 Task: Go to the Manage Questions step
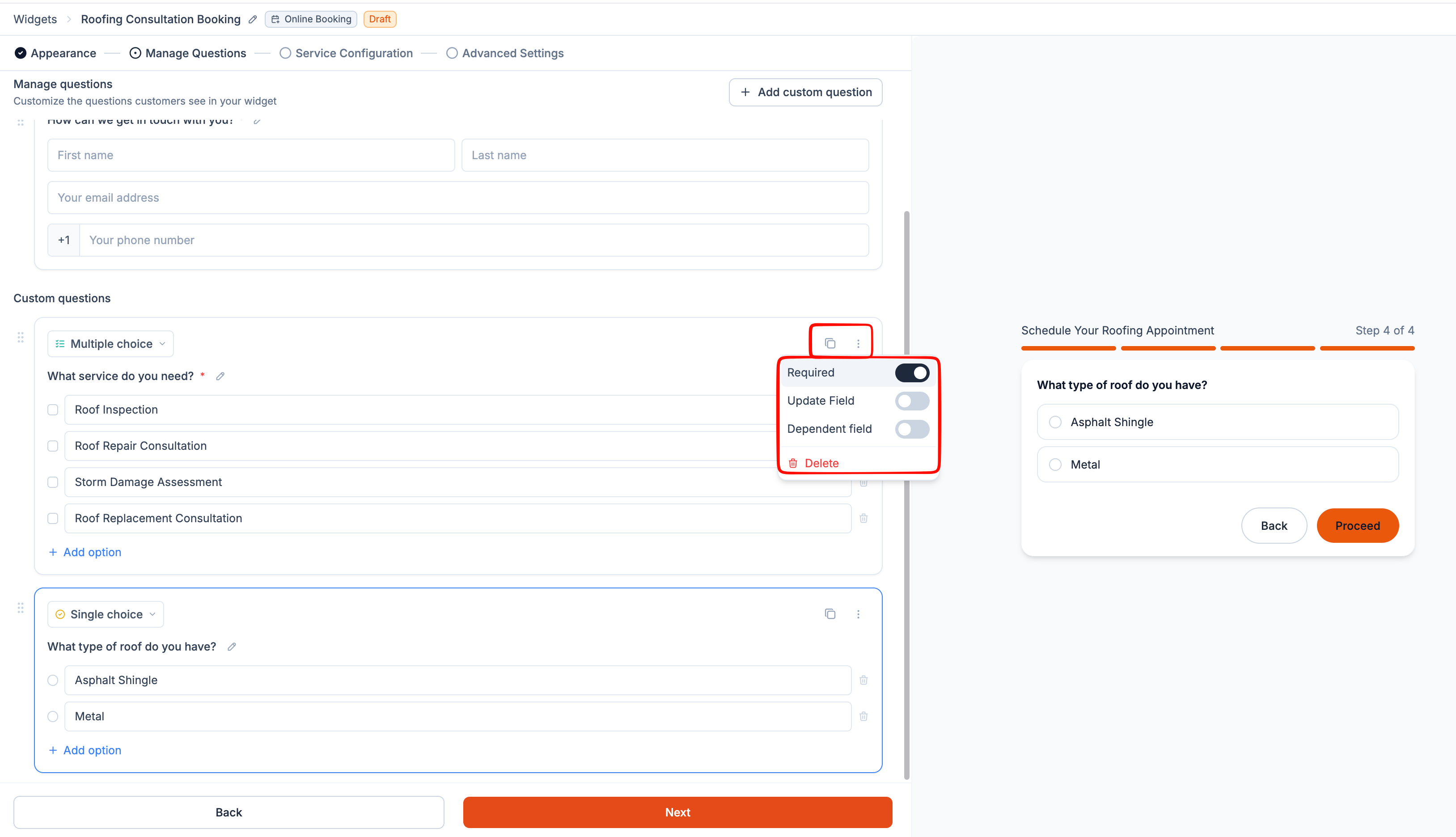point(188,53)
